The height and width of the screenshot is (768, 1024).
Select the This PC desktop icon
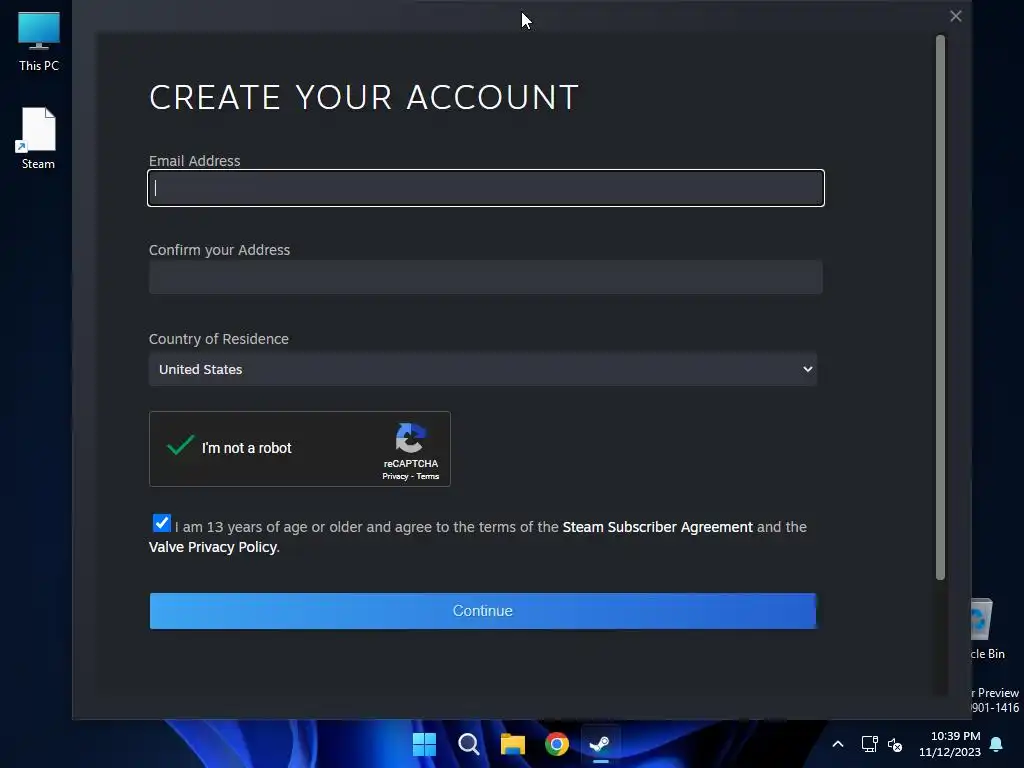(x=39, y=41)
